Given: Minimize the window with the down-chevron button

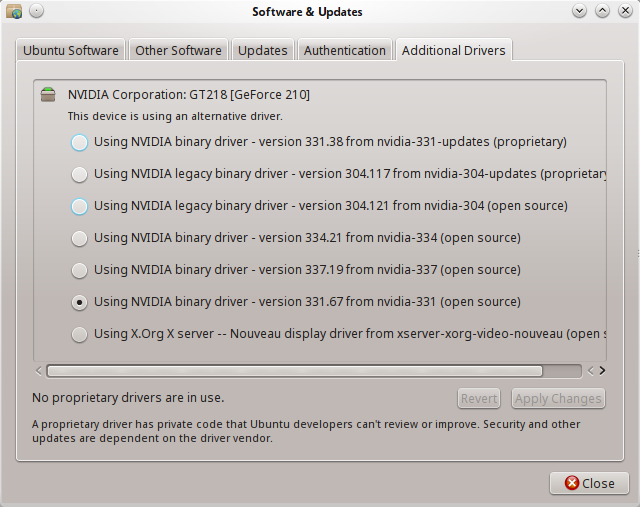Looking at the screenshot, I should tap(579, 11).
